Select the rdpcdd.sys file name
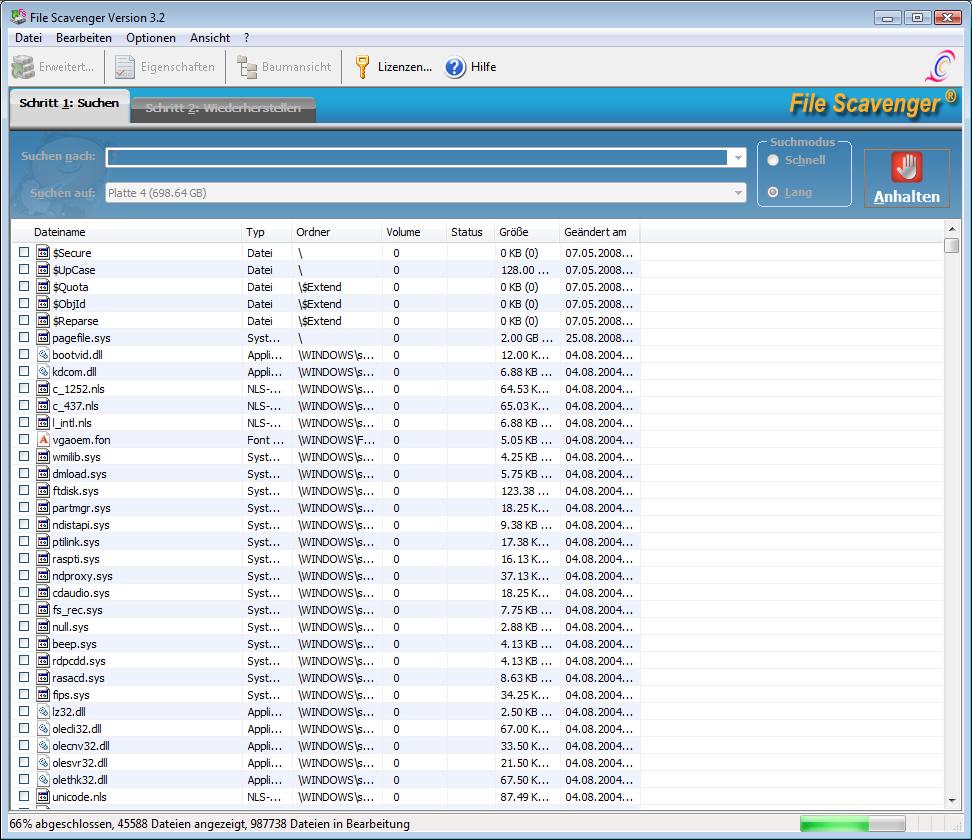 pyautogui.click(x=79, y=661)
